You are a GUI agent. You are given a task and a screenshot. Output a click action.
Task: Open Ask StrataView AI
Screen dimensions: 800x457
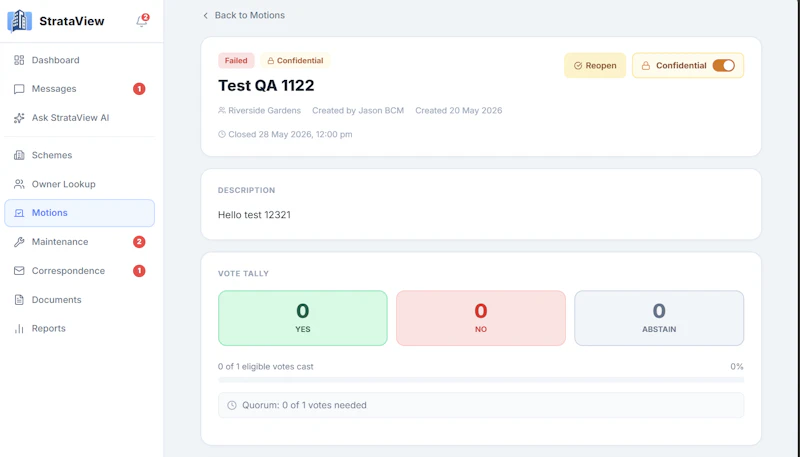(x=80, y=118)
